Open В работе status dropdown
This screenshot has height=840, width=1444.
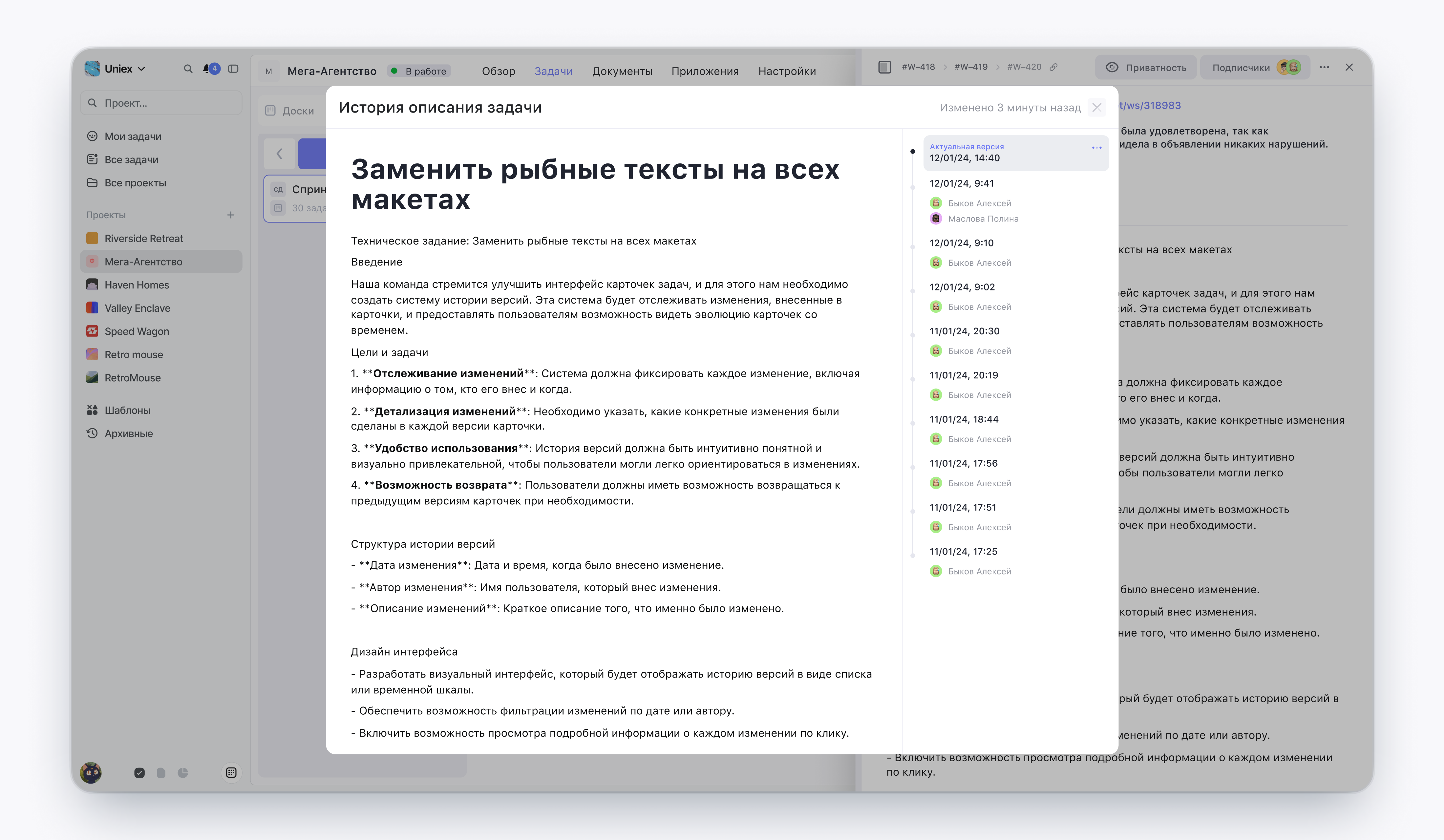[x=419, y=71]
